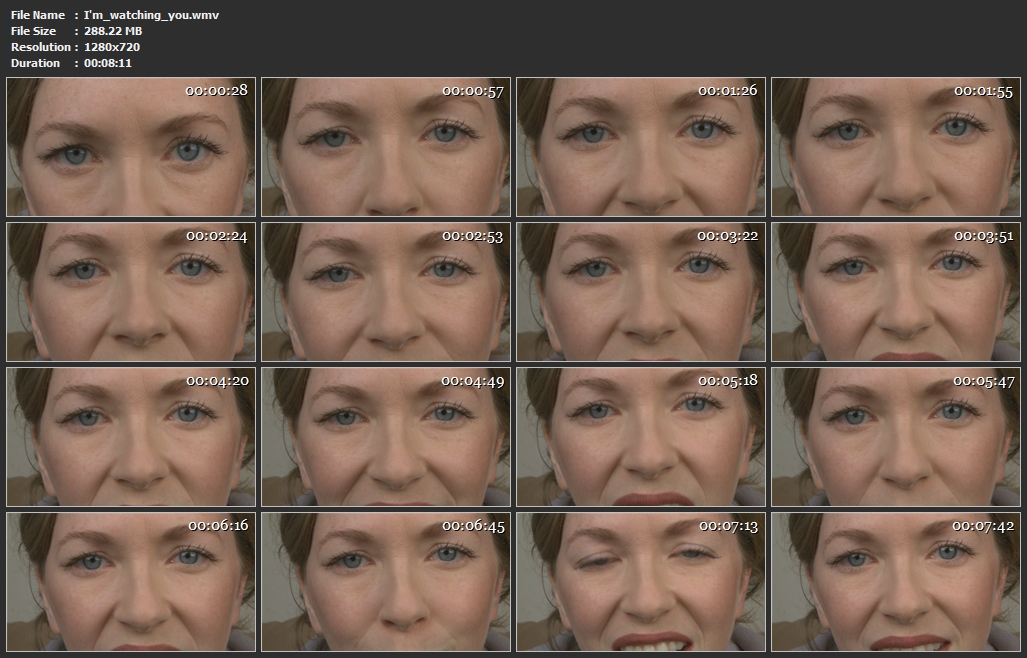Click the last frame at 00:07:42
Viewport: 1027px width, 658px height.
[896, 582]
